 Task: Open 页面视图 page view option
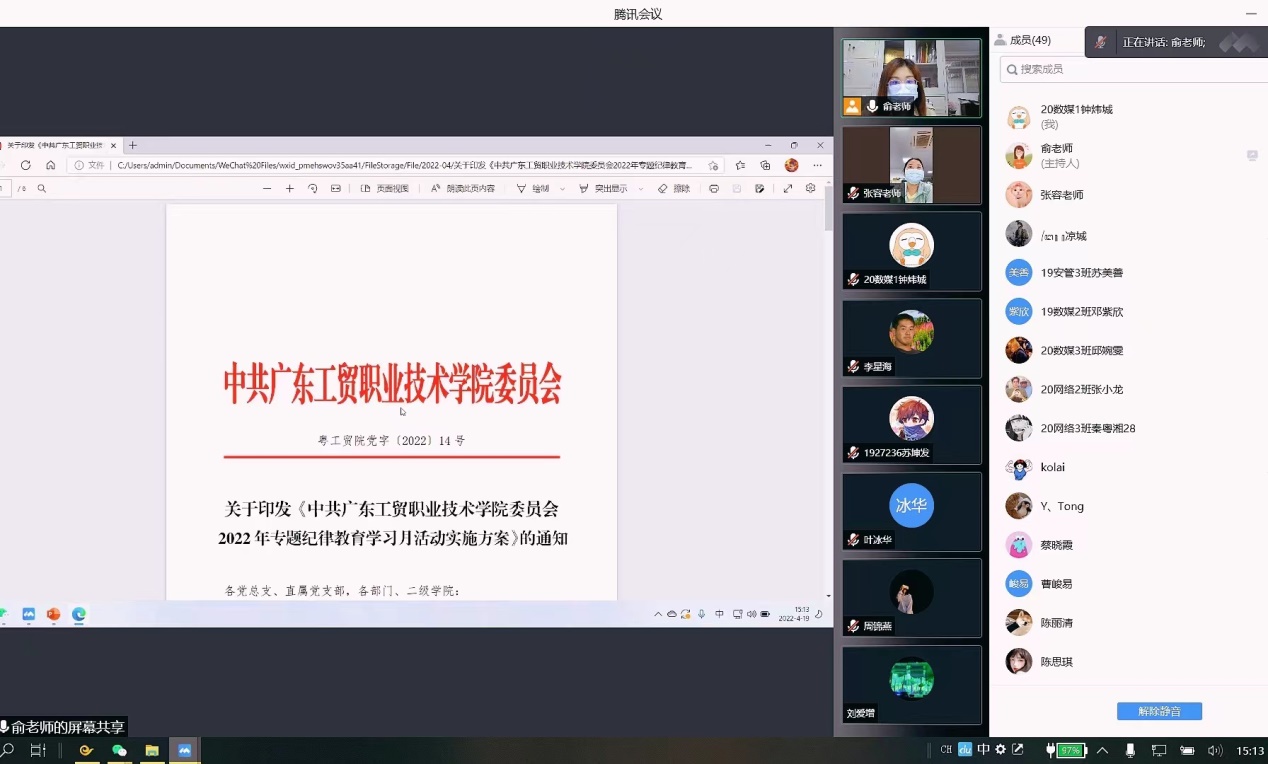385,188
